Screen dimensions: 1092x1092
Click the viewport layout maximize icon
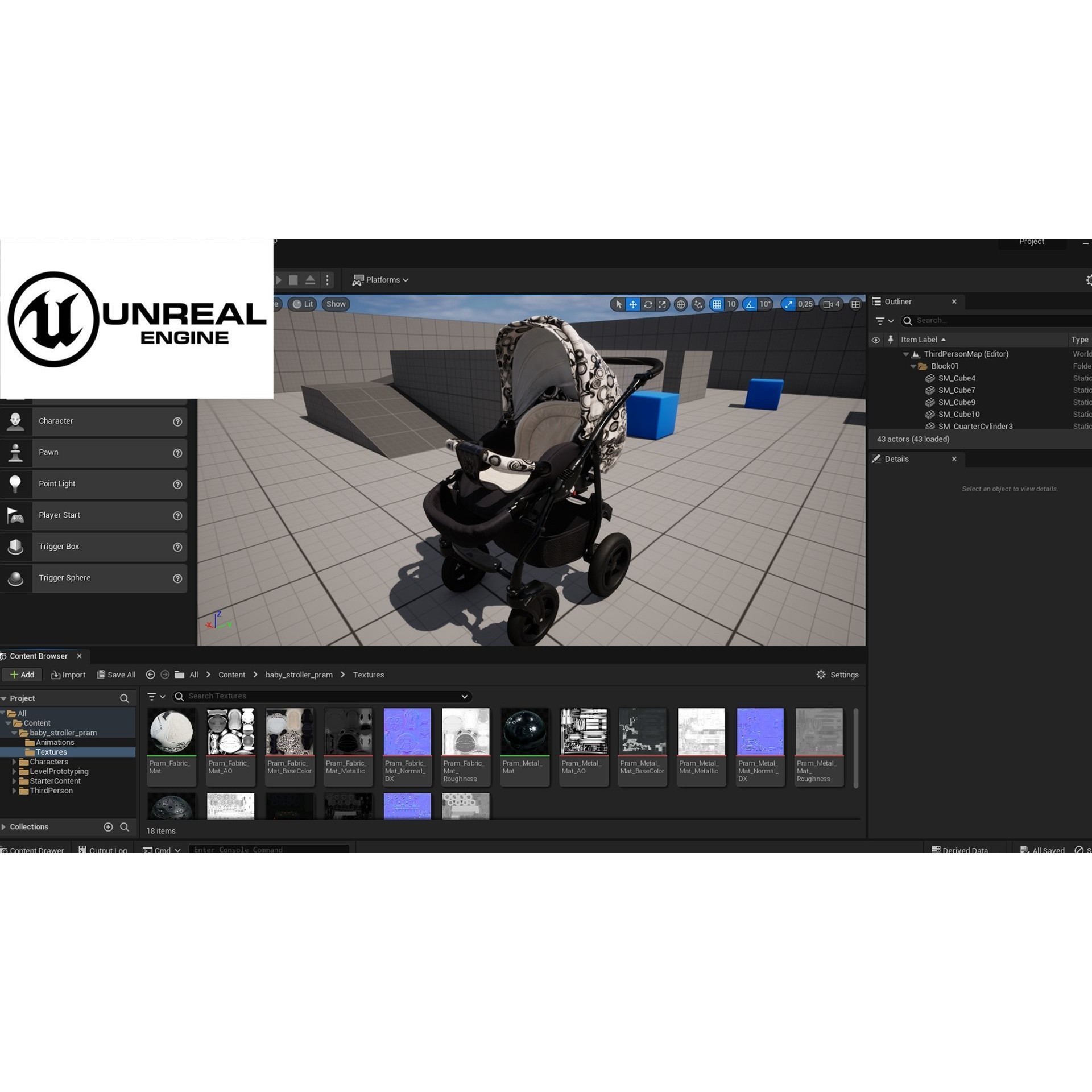(855, 304)
